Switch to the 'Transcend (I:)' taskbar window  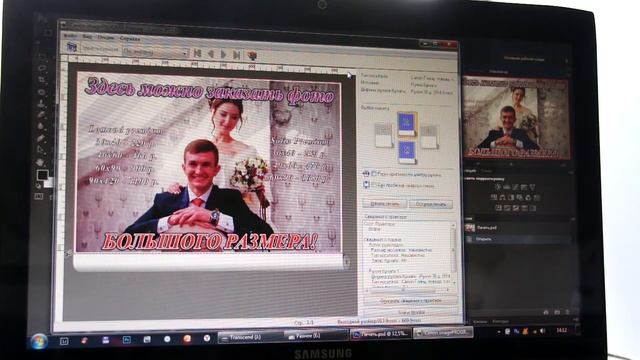coord(250,337)
